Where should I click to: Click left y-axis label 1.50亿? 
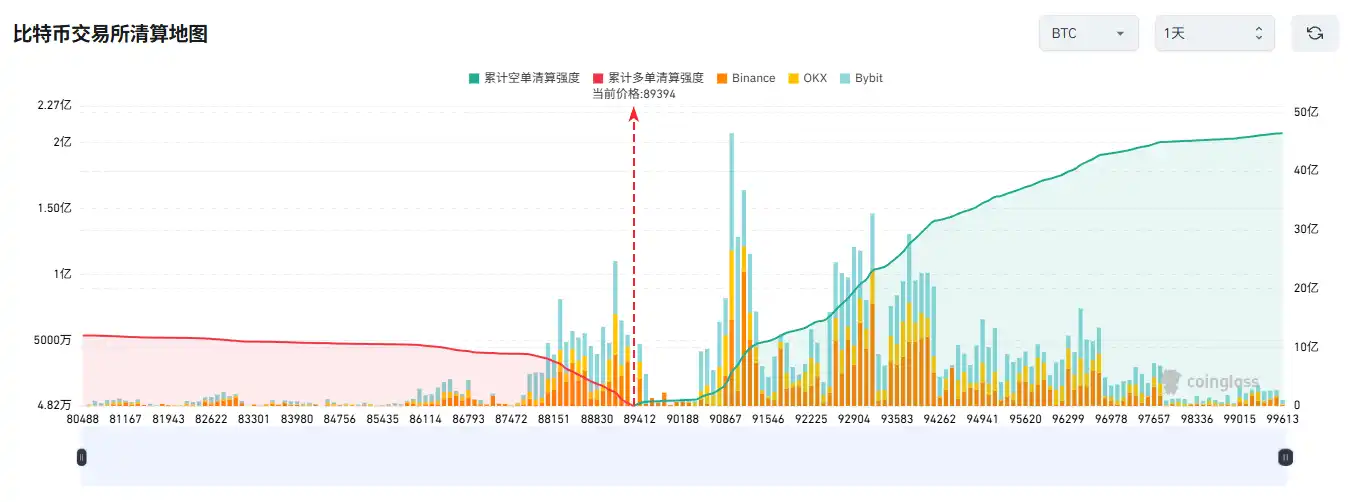tap(55, 208)
